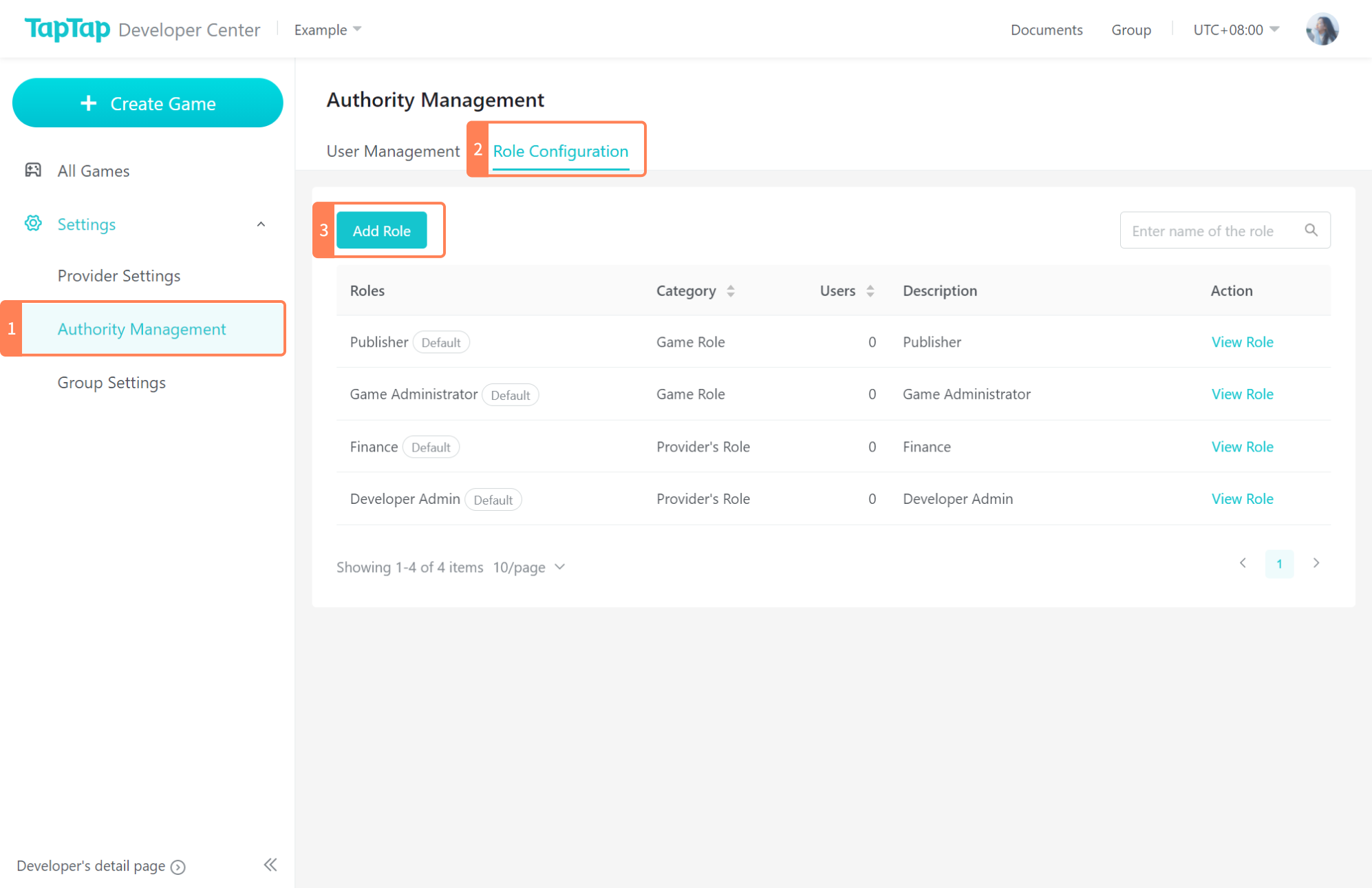Go to previous page arrow
Image resolution: width=1372 pixels, height=888 pixels.
tap(1243, 563)
